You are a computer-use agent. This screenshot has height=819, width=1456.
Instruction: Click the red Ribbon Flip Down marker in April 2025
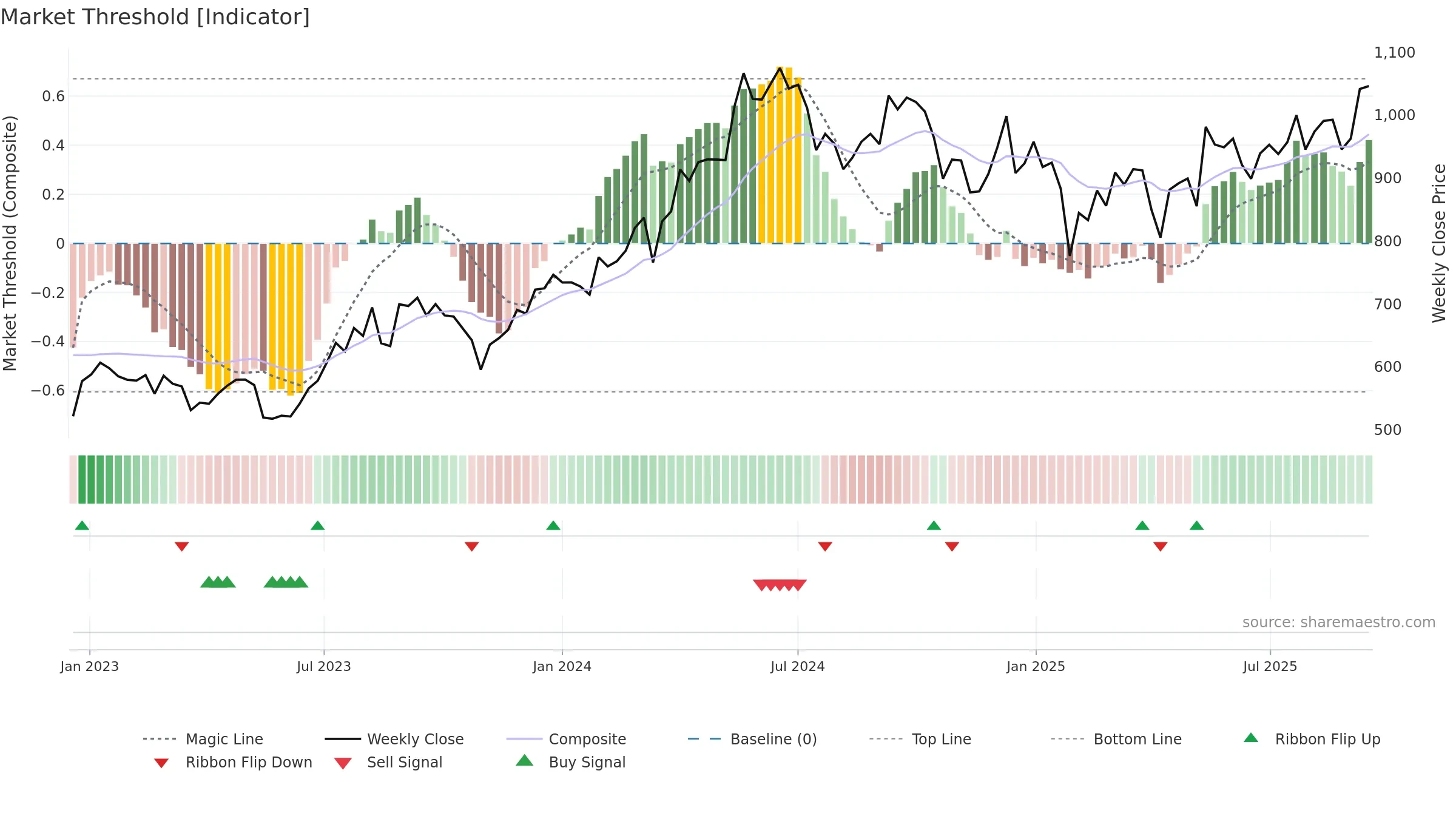pos(1160,547)
